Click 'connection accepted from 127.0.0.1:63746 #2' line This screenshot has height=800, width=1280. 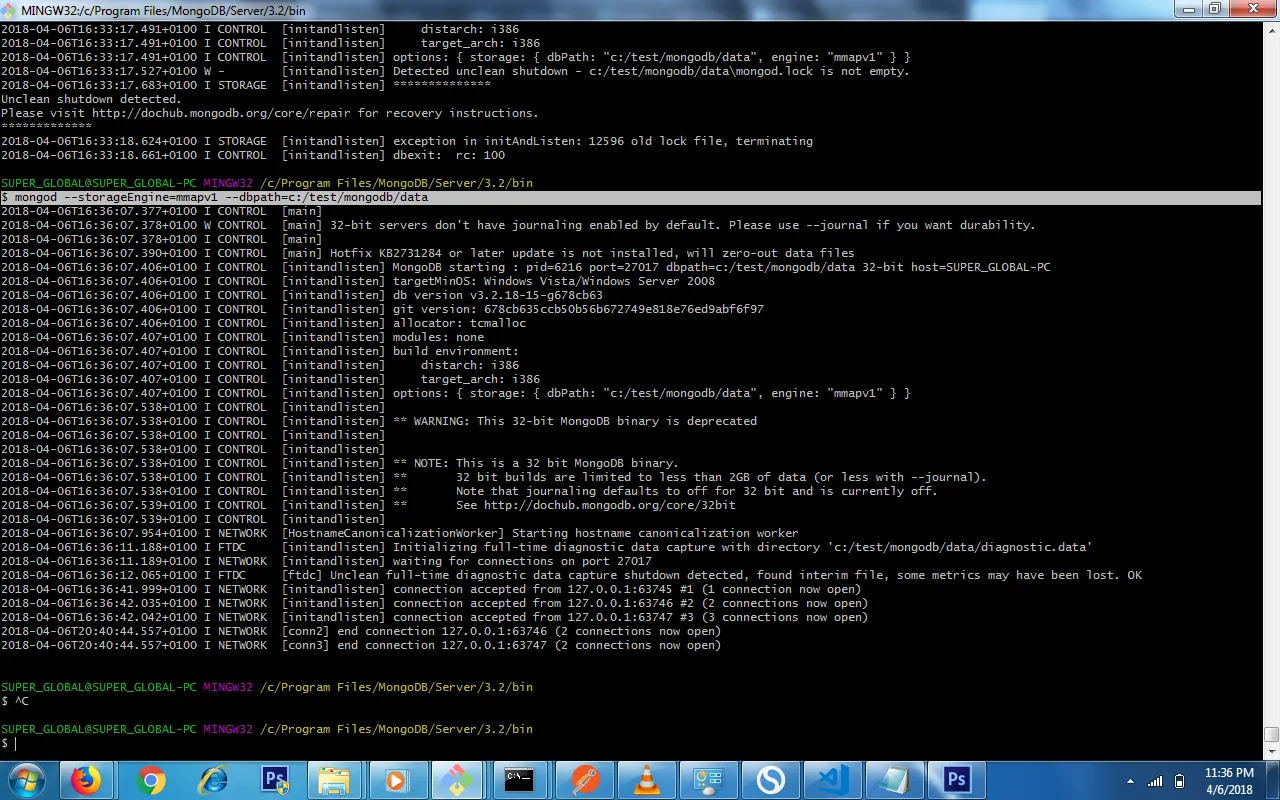click(434, 603)
